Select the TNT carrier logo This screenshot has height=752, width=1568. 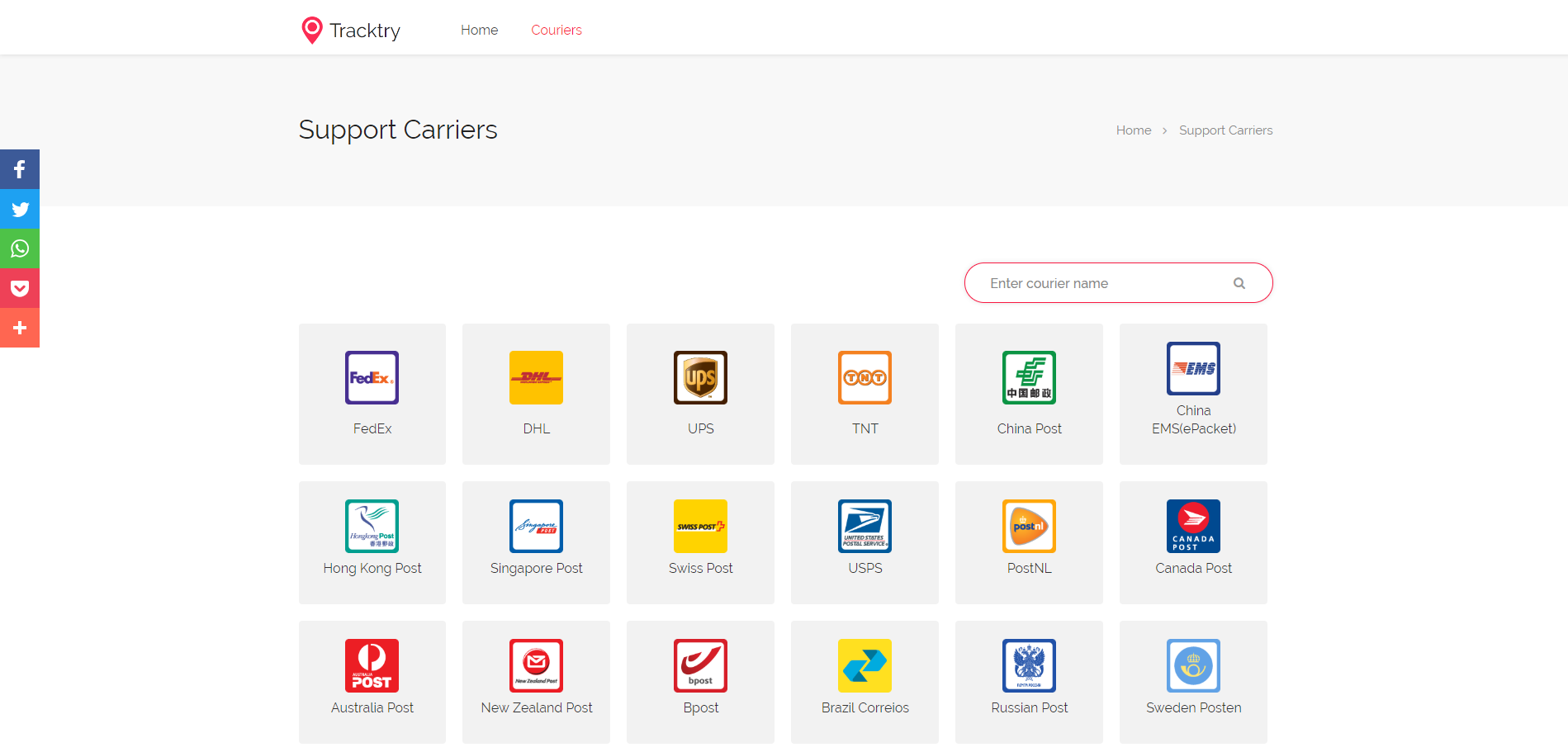point(865,377)
